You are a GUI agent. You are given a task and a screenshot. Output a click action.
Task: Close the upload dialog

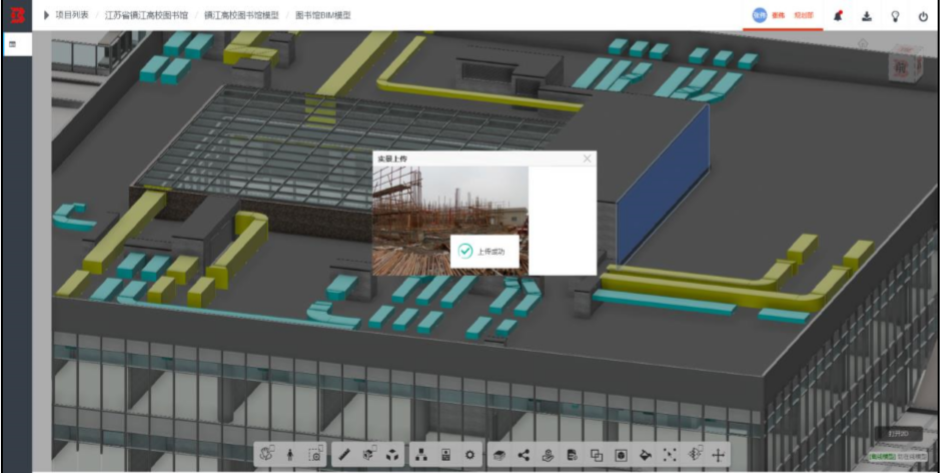(587, 159)
